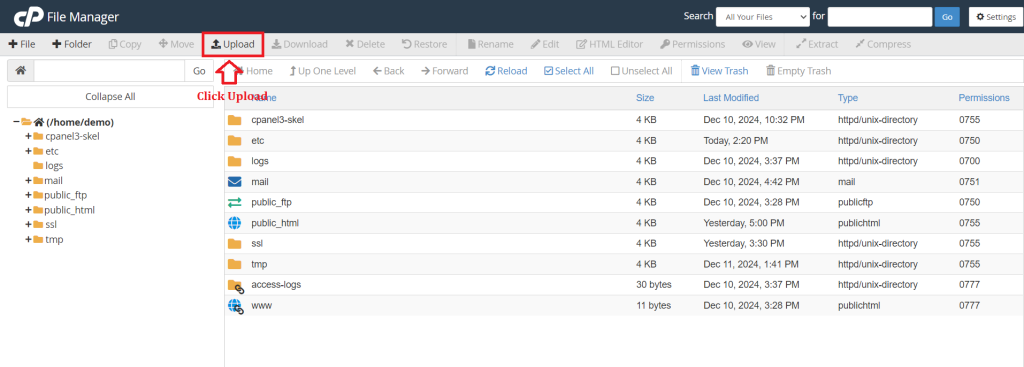This screenshot has width=1024, height=367.
Task: Click the Back navigation button
Action: (389, 71)
